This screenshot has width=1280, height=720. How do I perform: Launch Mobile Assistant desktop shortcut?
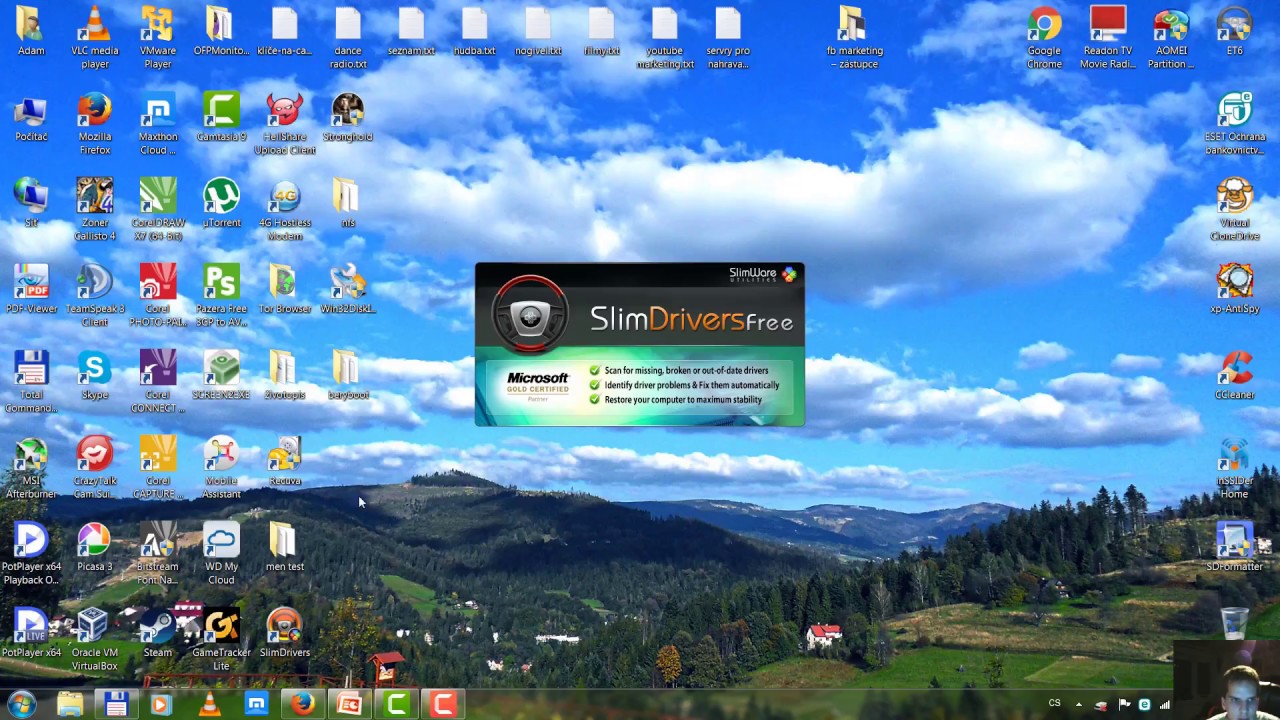coord(221,468)
